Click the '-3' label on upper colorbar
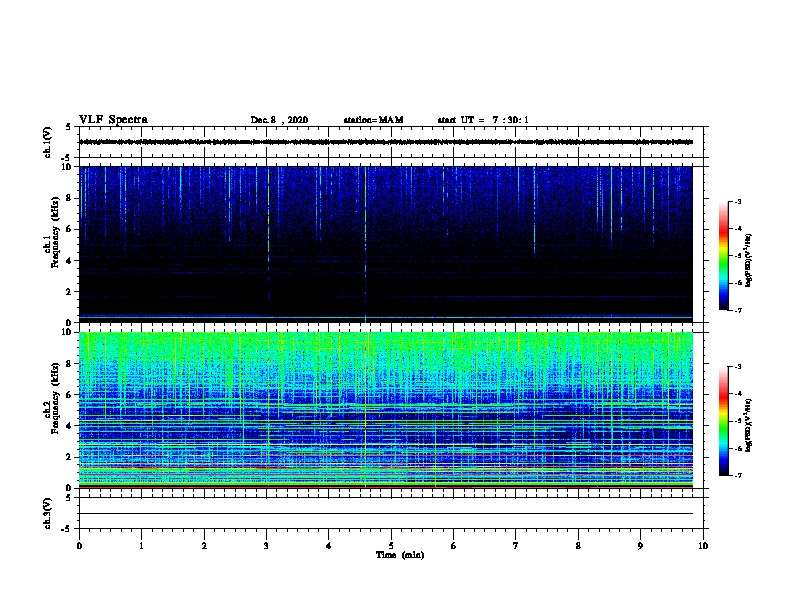Image resolution: width=792 pixels, height=612 pixels. tap(738, 201)
